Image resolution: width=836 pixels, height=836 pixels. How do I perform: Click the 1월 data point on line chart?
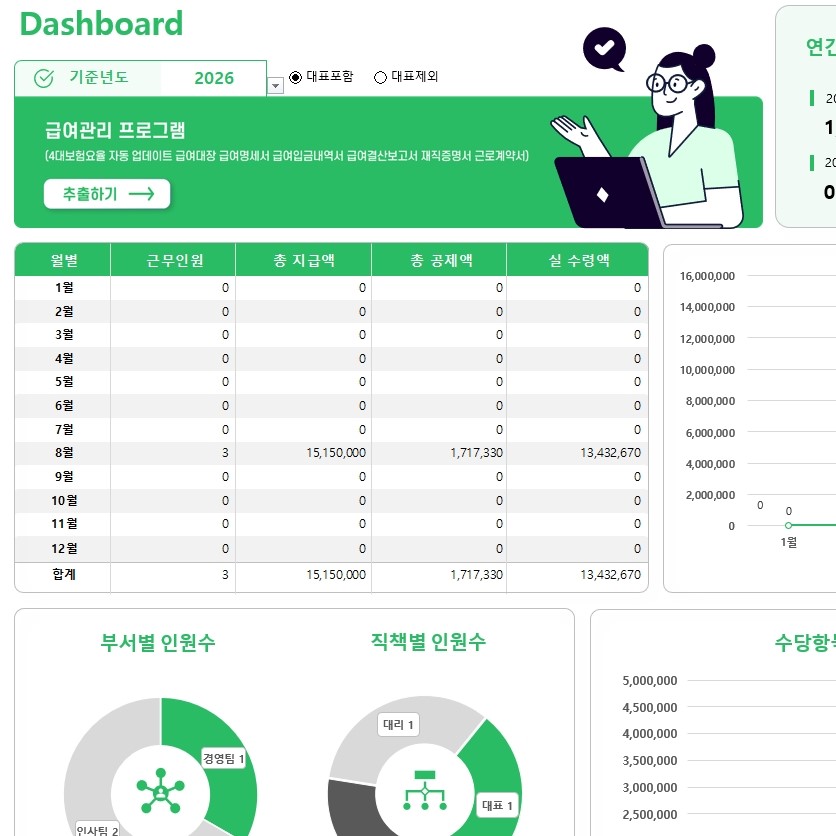point(789,526)
